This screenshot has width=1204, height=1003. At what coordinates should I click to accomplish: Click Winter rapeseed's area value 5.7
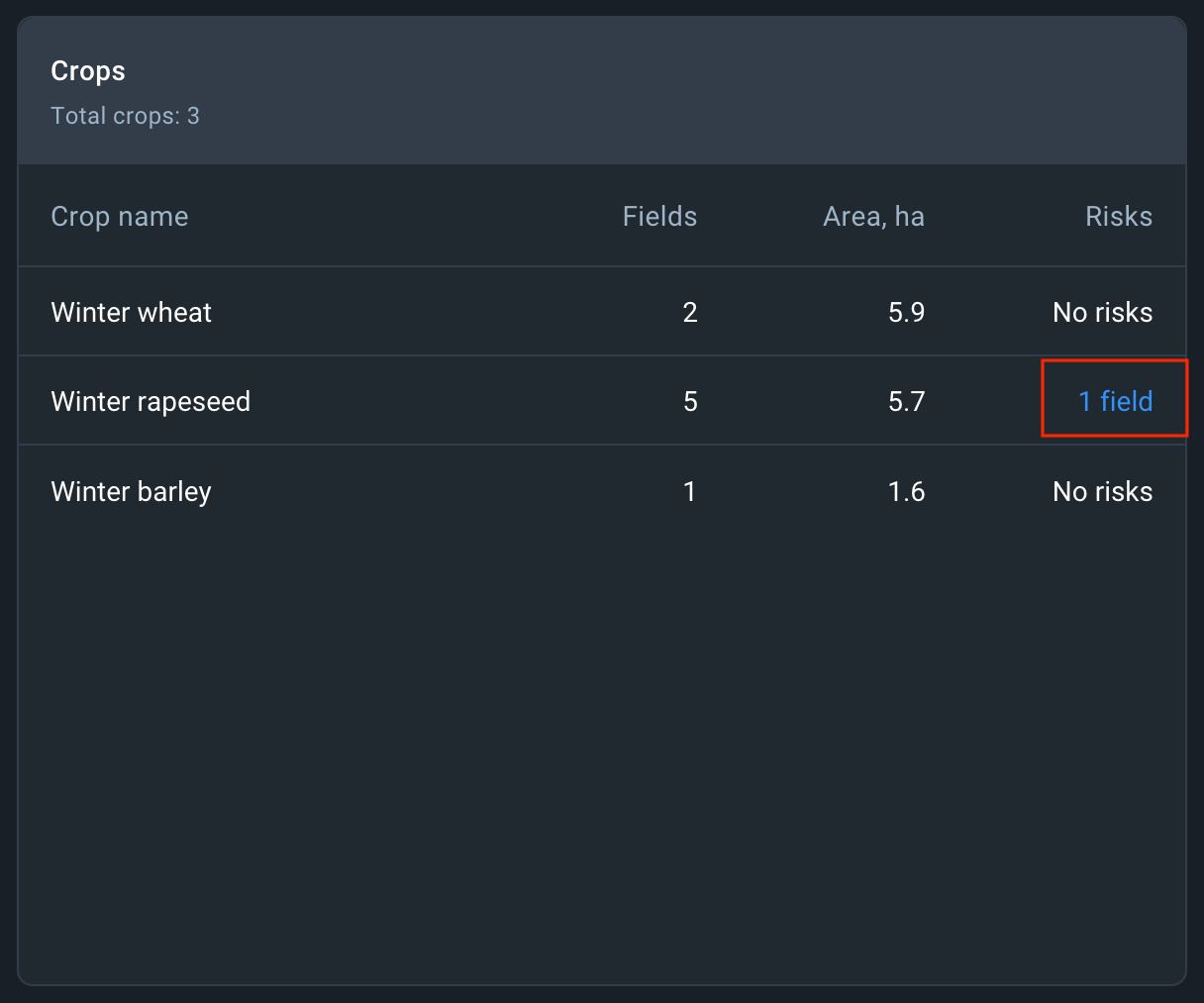[906, 401]
